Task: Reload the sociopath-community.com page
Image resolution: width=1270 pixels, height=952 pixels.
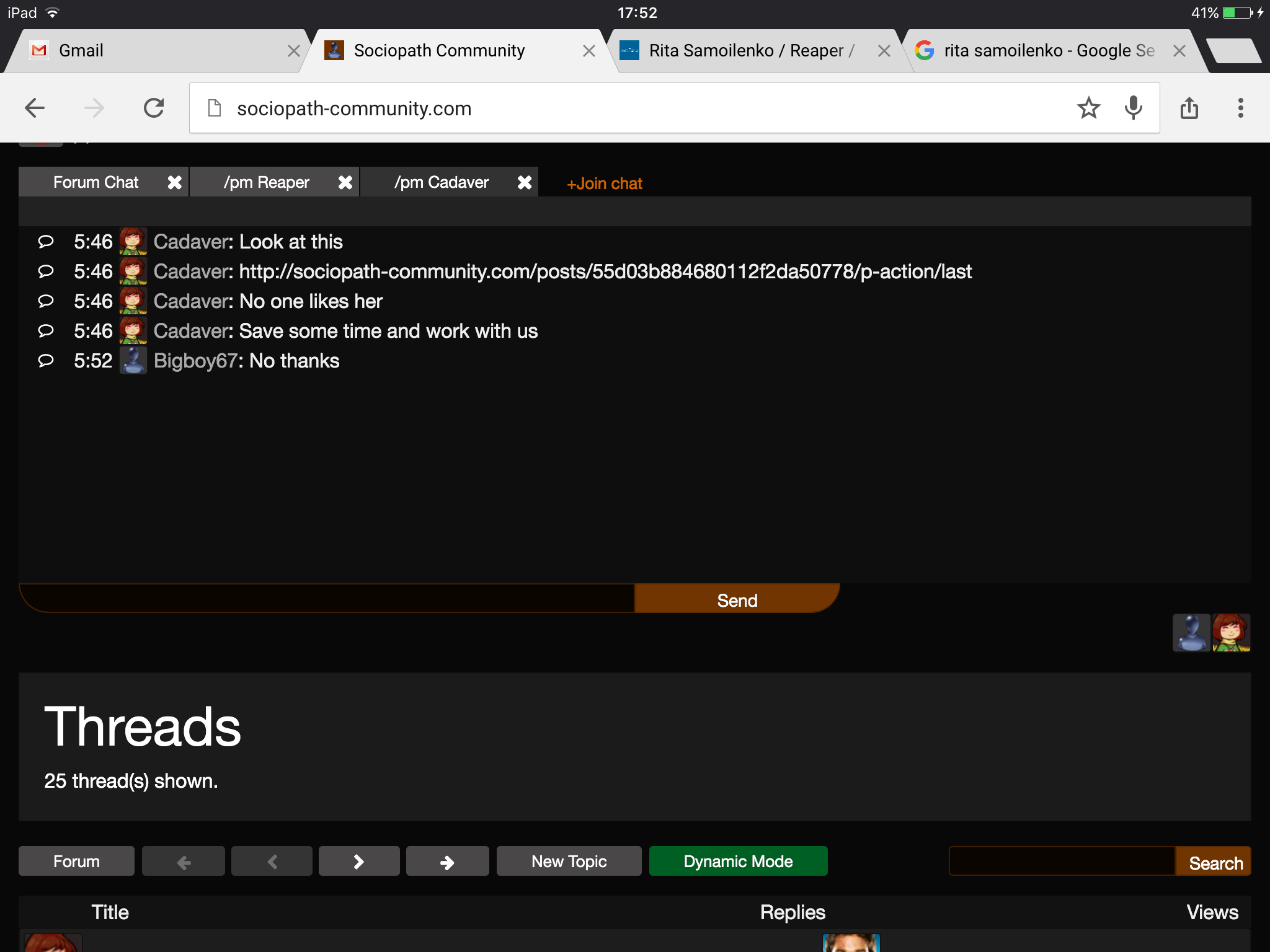Action: click(x=154, y=108)
